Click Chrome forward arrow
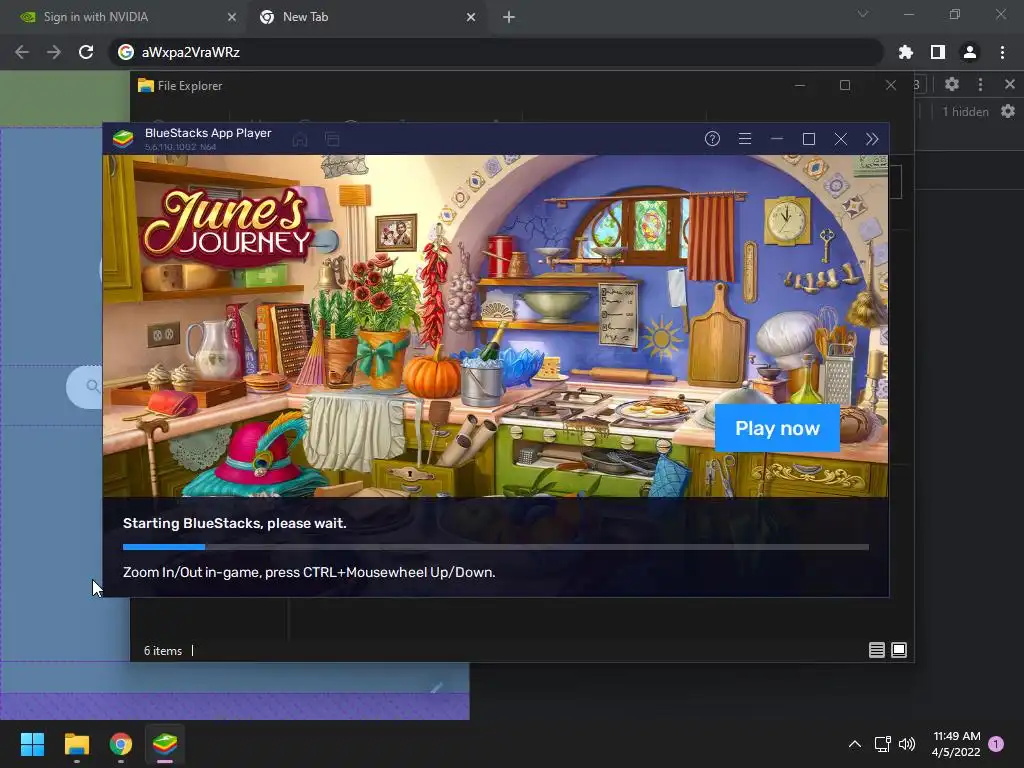 [54, 52]
